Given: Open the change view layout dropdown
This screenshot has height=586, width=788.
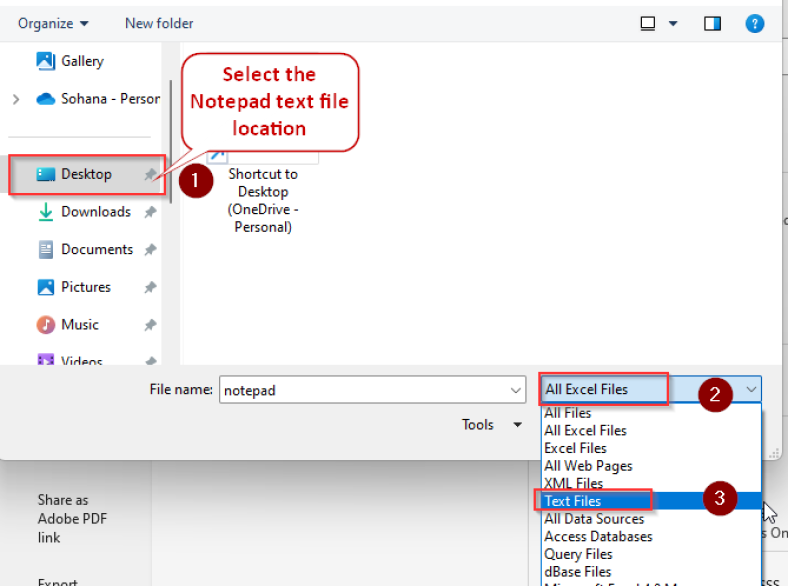Looking at the screenshot, I should click(673, 23).
